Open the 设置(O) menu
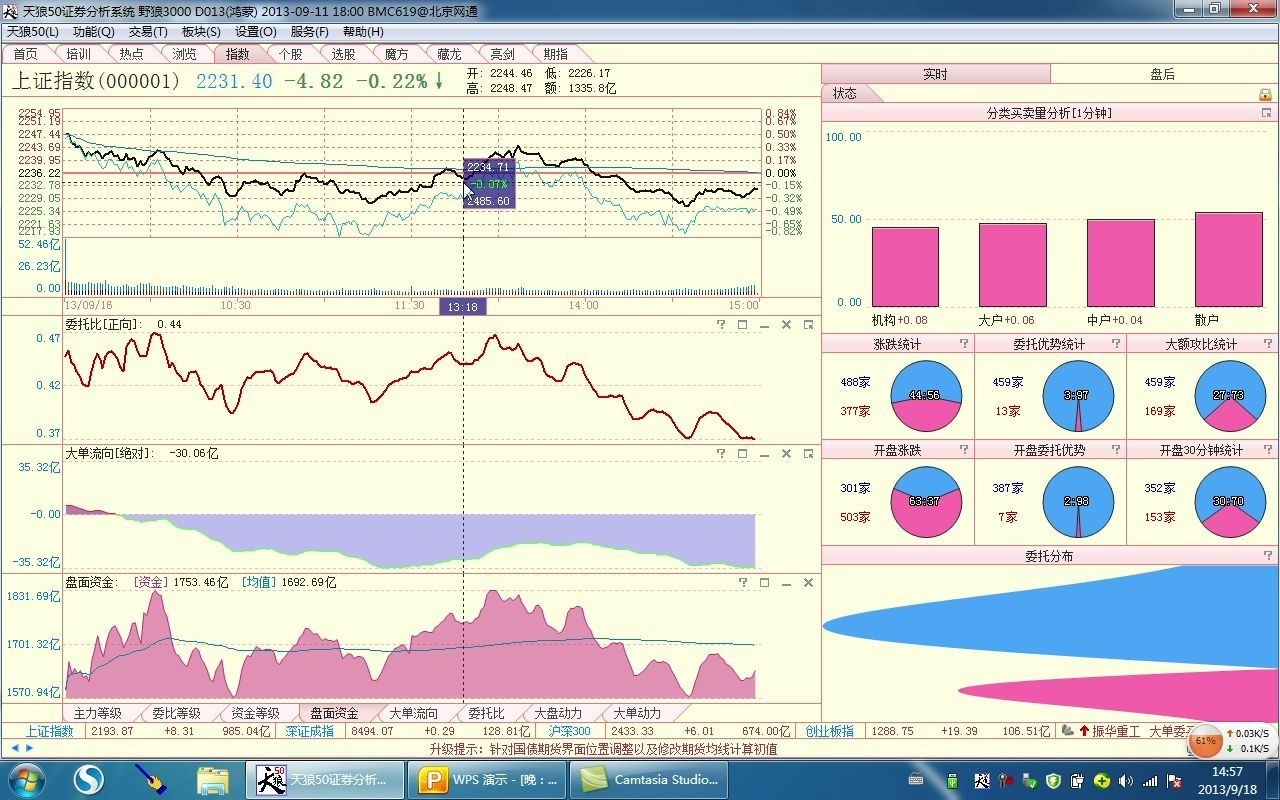The image size is (1280, 800). (x=256, y=32)
